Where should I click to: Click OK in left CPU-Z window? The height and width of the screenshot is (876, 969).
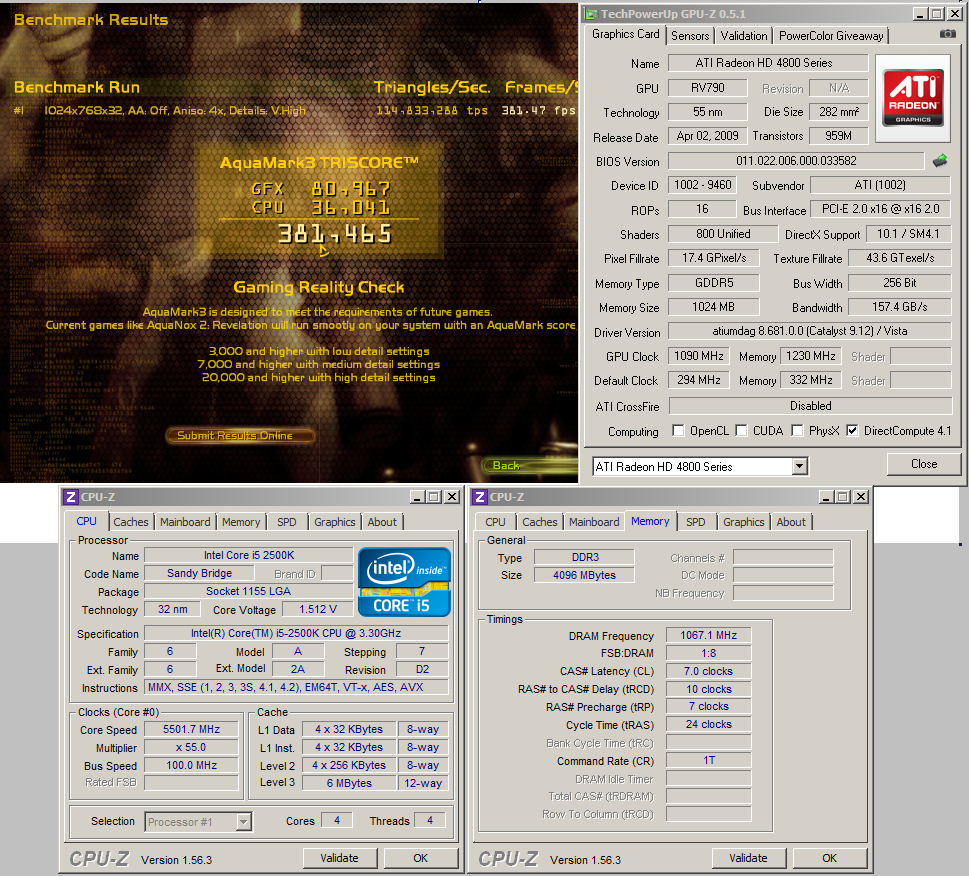[x=421, y=858]
